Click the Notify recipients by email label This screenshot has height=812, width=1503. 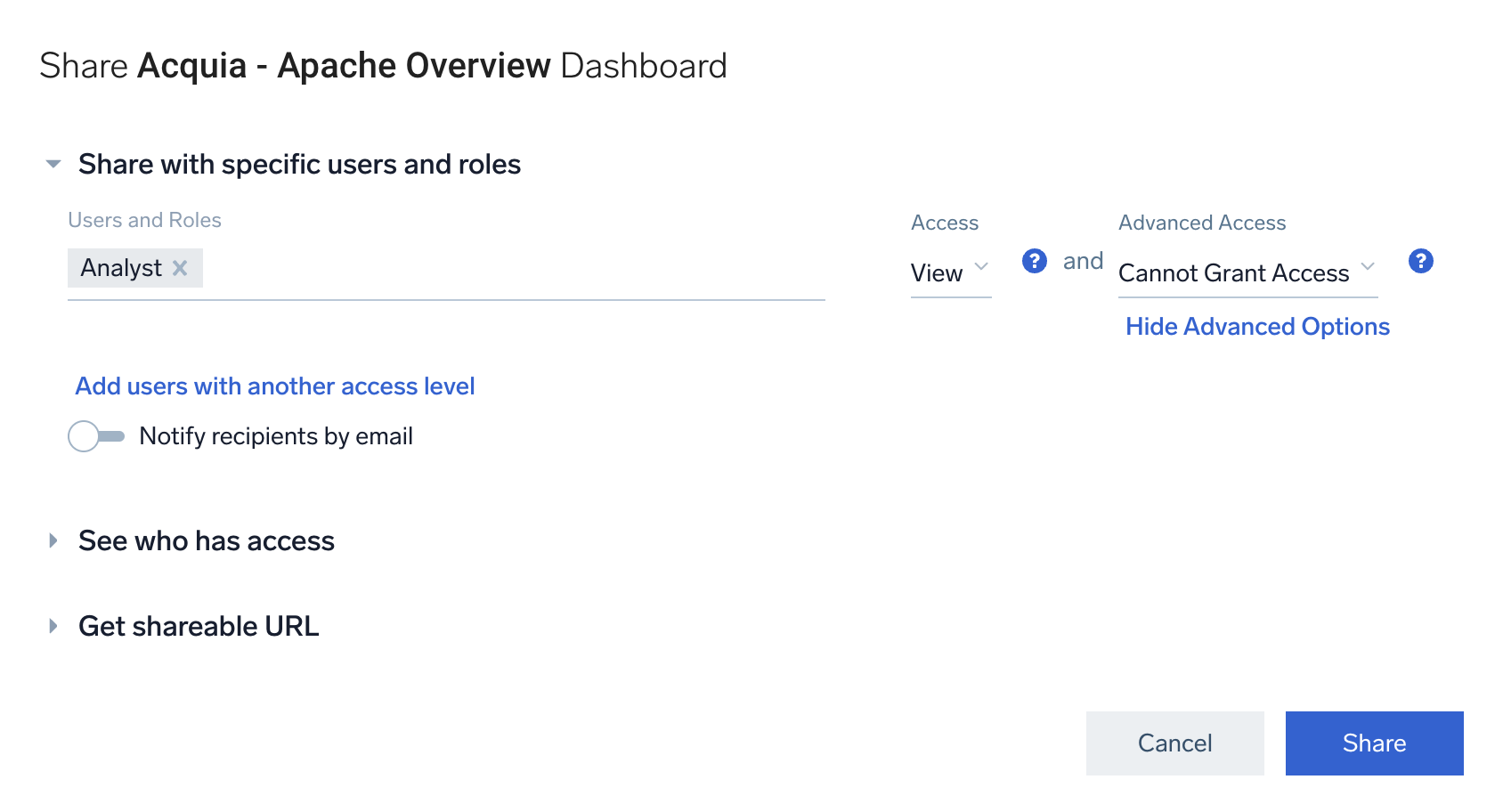pyautogui.click(x=276, y=436)
